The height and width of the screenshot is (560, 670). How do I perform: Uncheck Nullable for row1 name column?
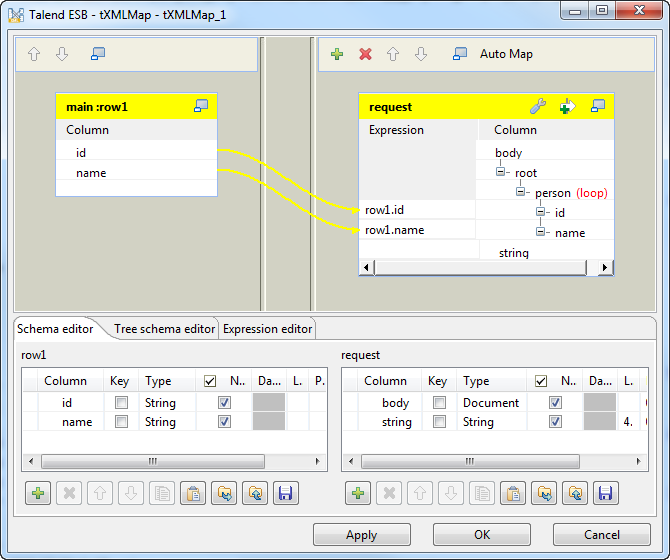[224, 422]
